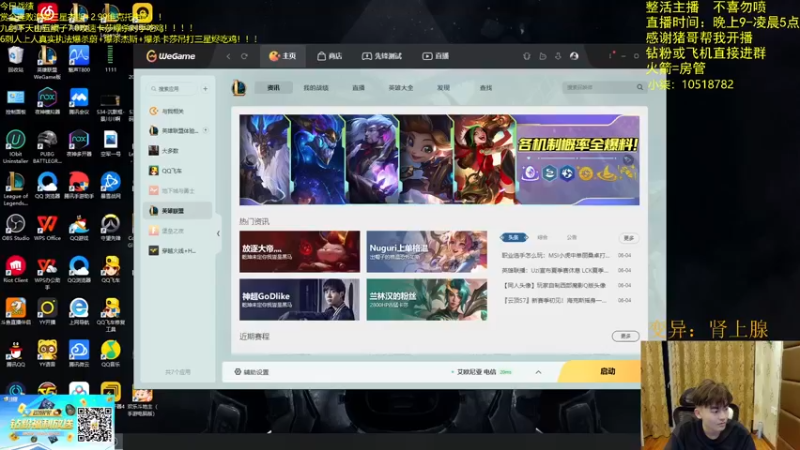This screenshot has height=450, width=800.
Task: Select the 查找 tab
Action: point(486,88)
